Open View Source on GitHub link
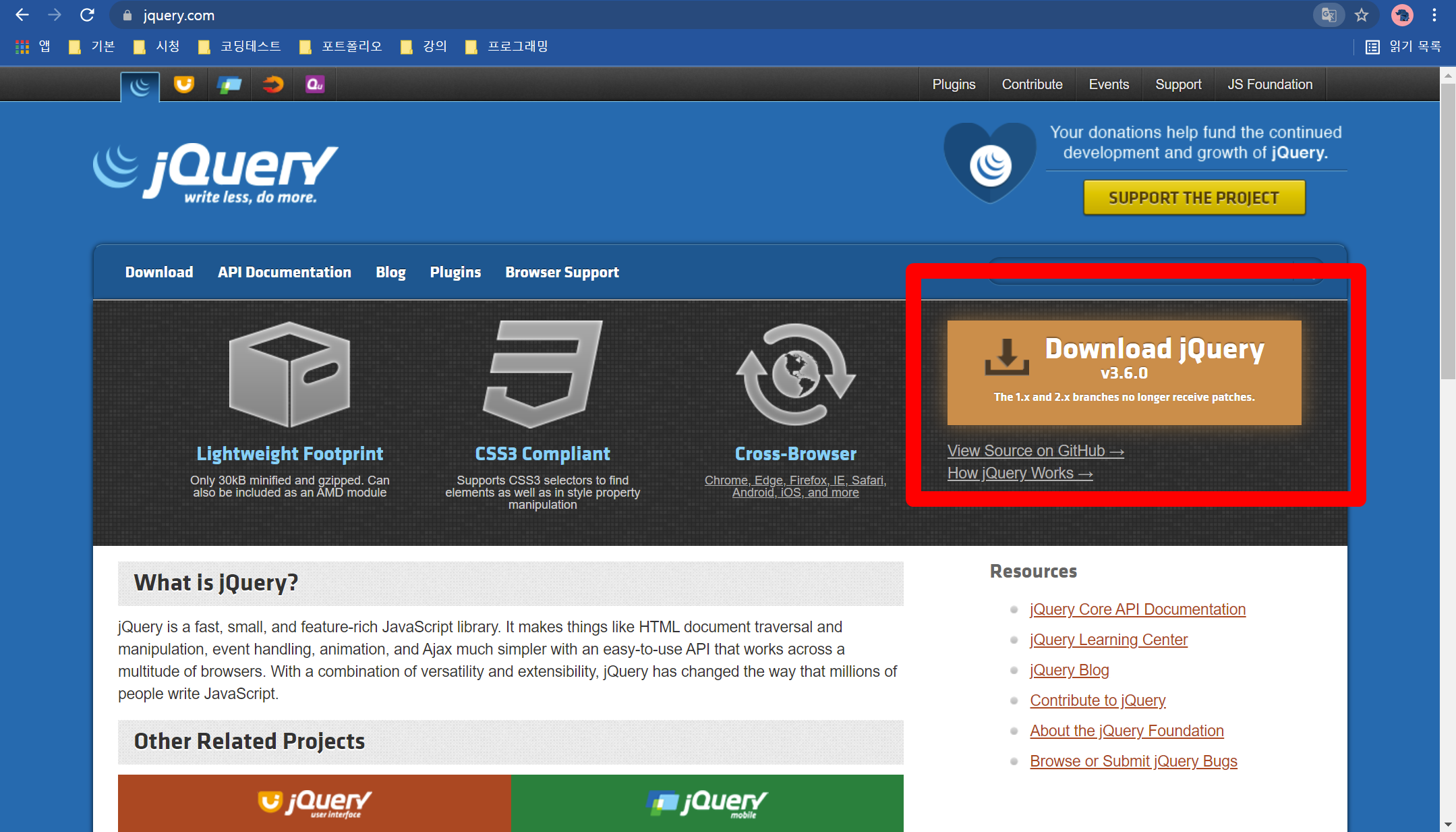 (x=1035, y=451)
